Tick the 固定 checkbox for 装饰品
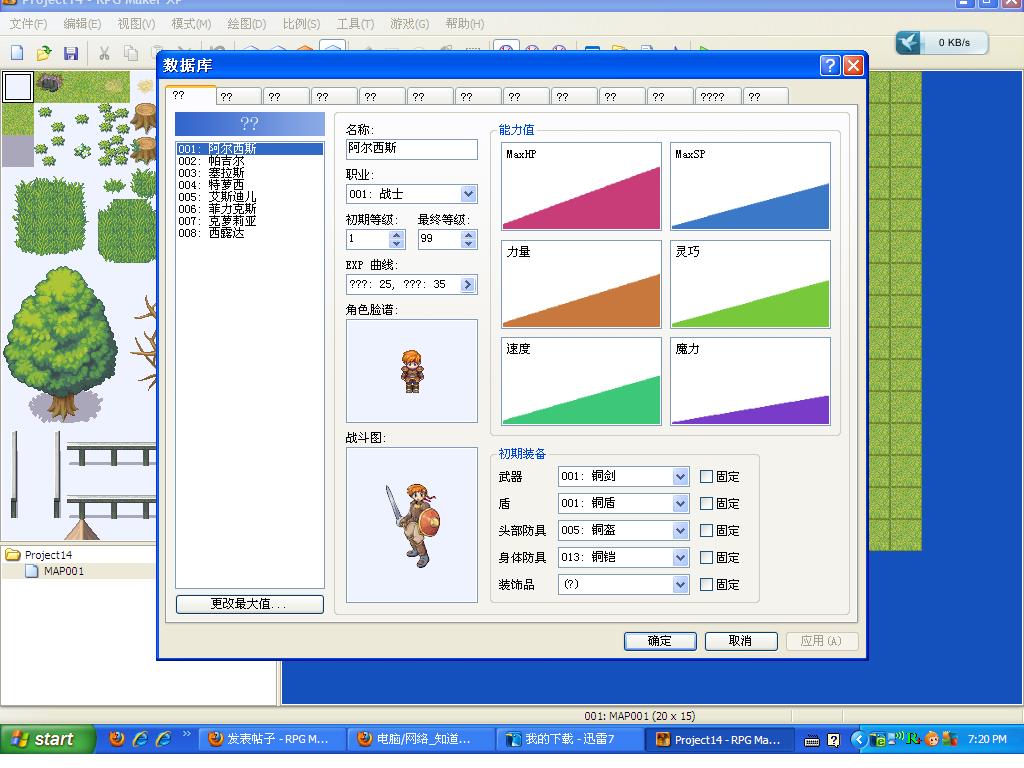1024x768 pixels. click(x=706, y=584)
